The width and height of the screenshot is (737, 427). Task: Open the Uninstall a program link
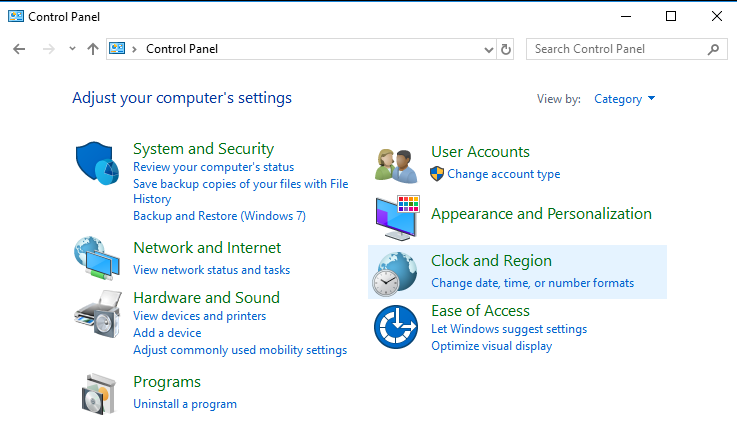click(x=185, y=404)
